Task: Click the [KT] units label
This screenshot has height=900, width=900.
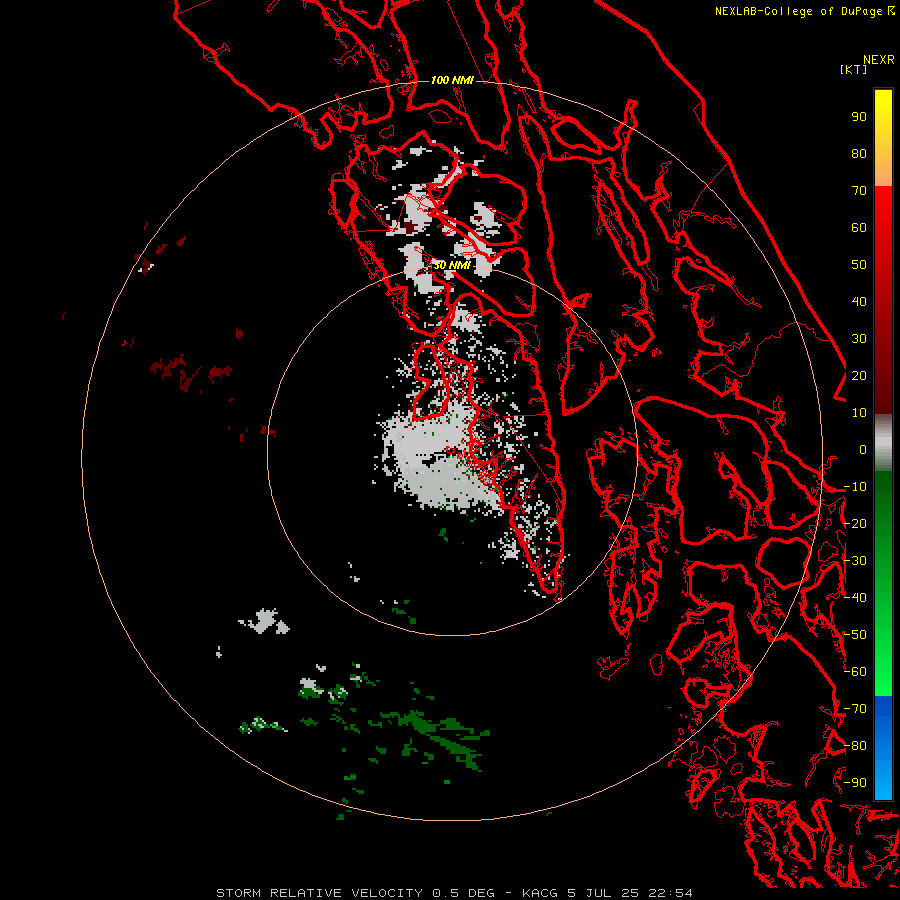Action: point(853,69)
